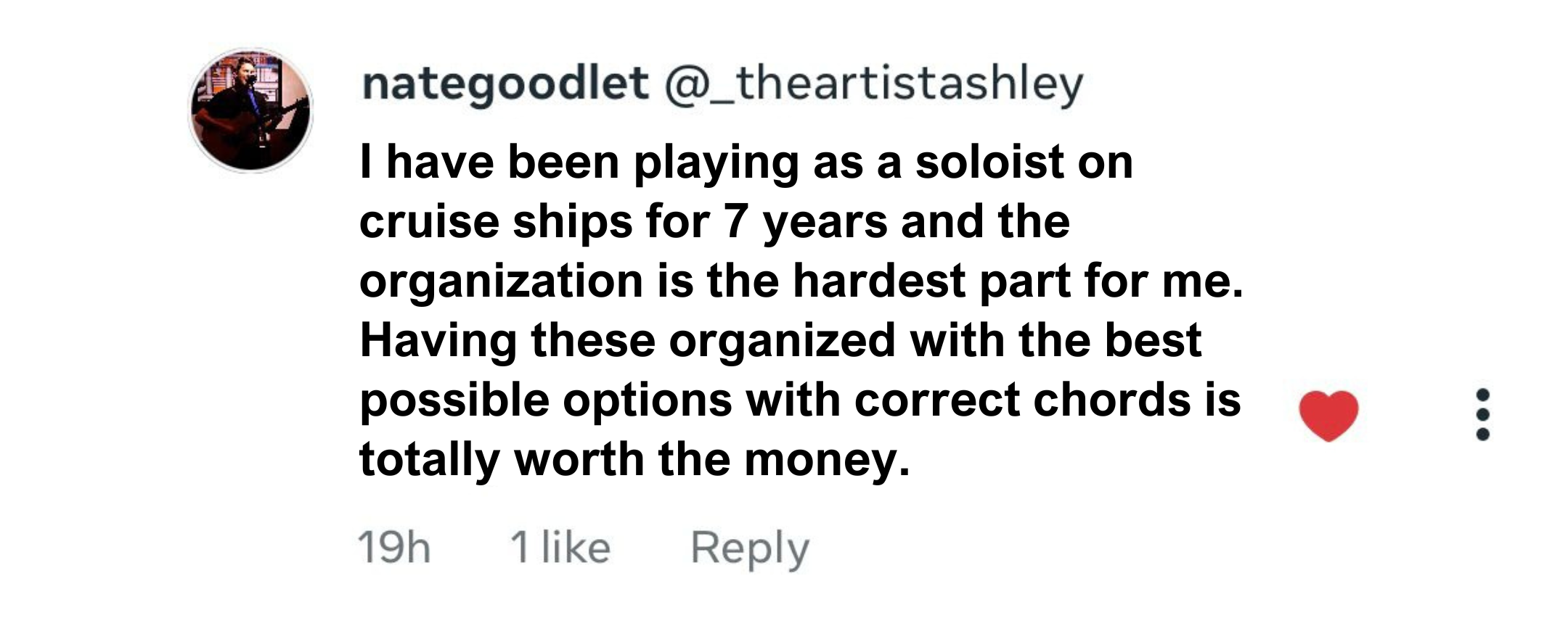The width and height of the screenshot is (1568, 634).
Task: Reply to nategoodlet's comment
Action: coord(749,548)
